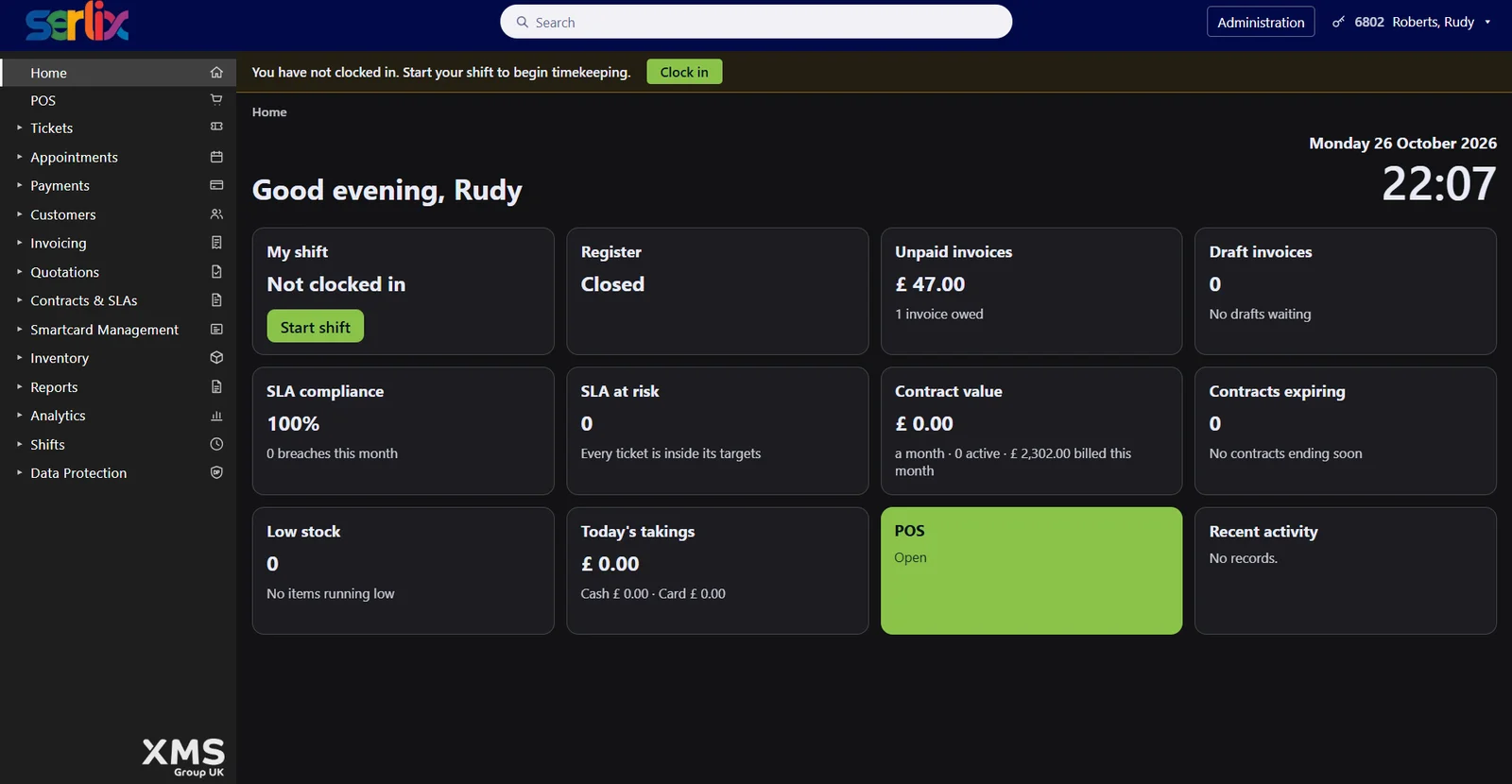
Task: Expand the Appointments menu arrow
Action: 19,157
